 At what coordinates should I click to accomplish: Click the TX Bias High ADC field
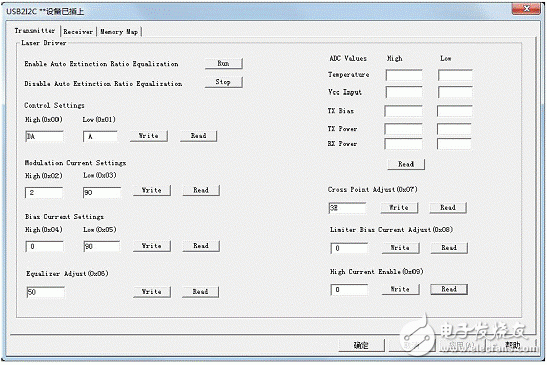point(403,111)
